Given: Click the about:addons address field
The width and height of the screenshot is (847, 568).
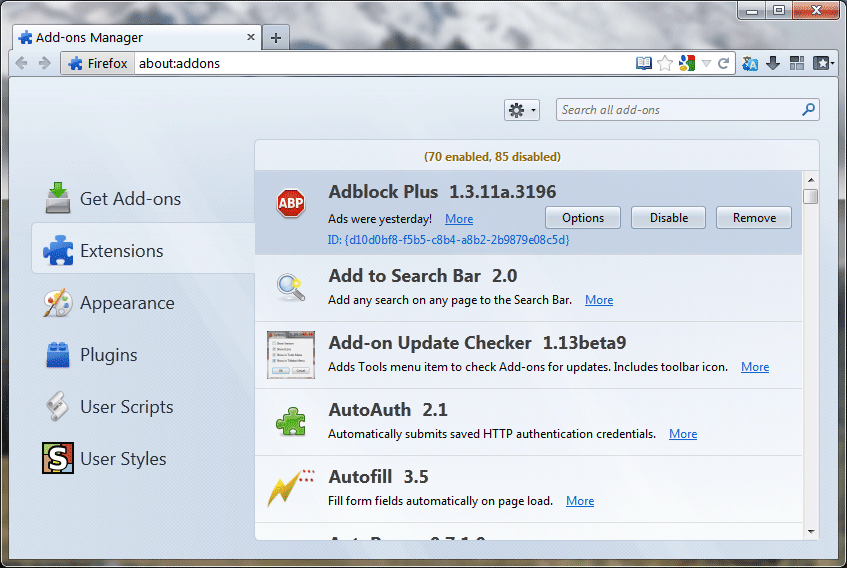Looking at the screenshot, I should [x=382, y=63].
